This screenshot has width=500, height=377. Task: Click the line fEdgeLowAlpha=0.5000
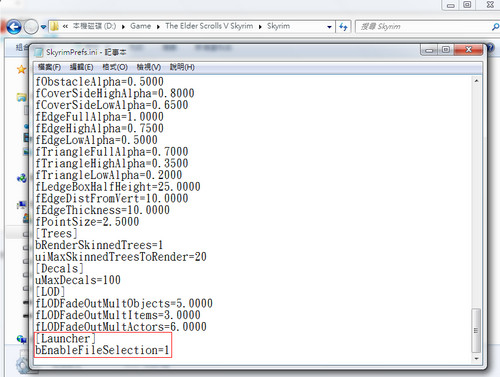[97, 140]
